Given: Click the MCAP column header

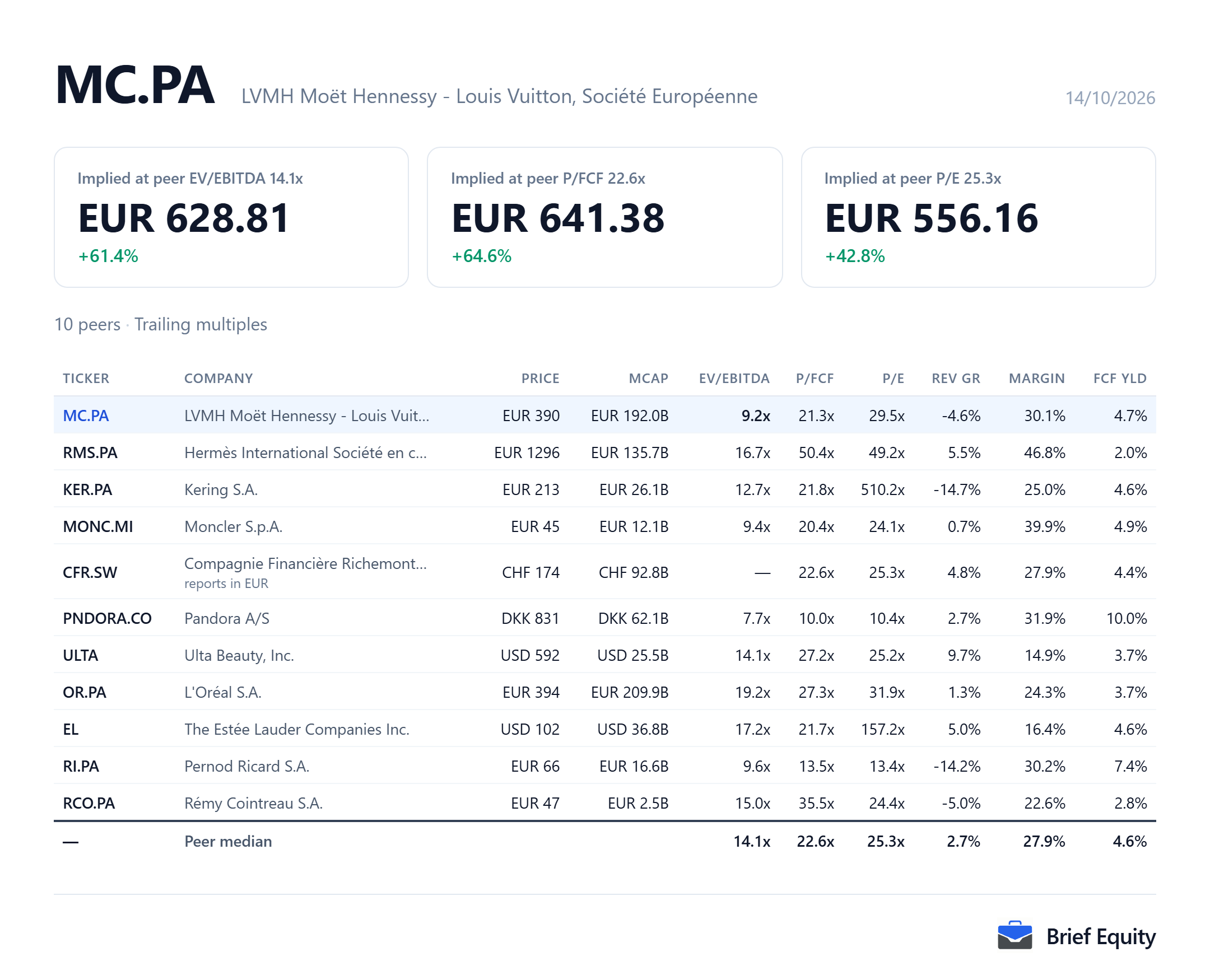Looking at the screenshot, I should pyautogui.click(x=648, y=378).
